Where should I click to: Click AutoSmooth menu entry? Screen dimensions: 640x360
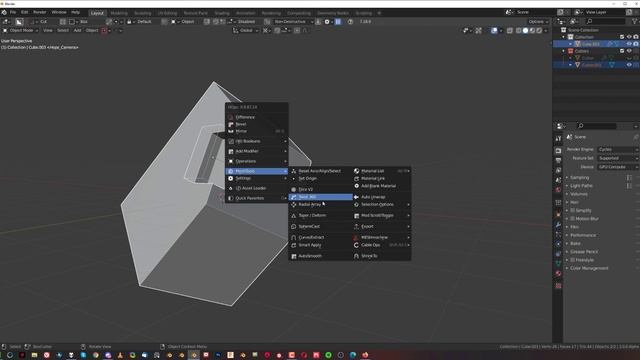click(320, 256)
